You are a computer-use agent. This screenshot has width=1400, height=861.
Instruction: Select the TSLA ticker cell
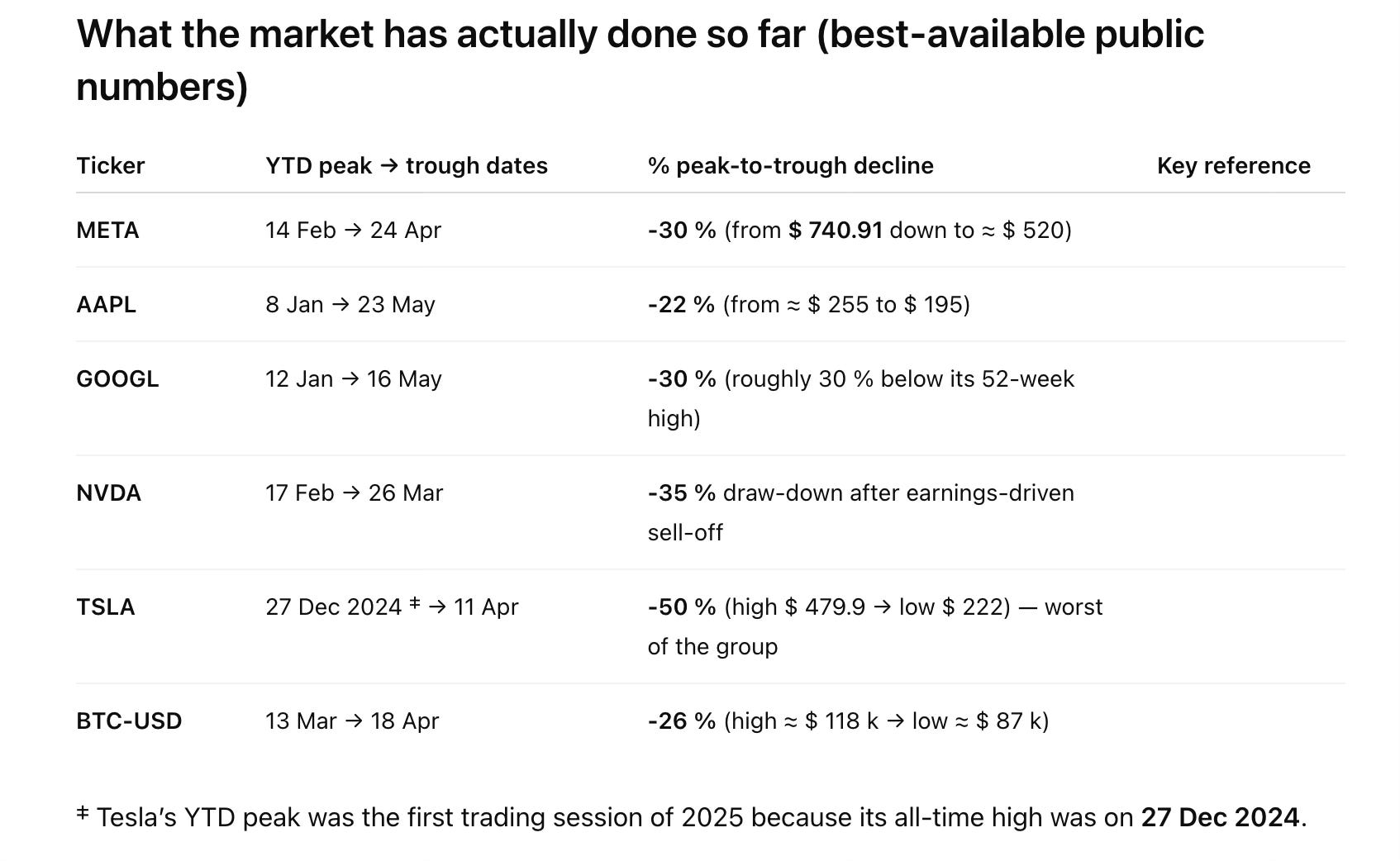tap(105, 607)
